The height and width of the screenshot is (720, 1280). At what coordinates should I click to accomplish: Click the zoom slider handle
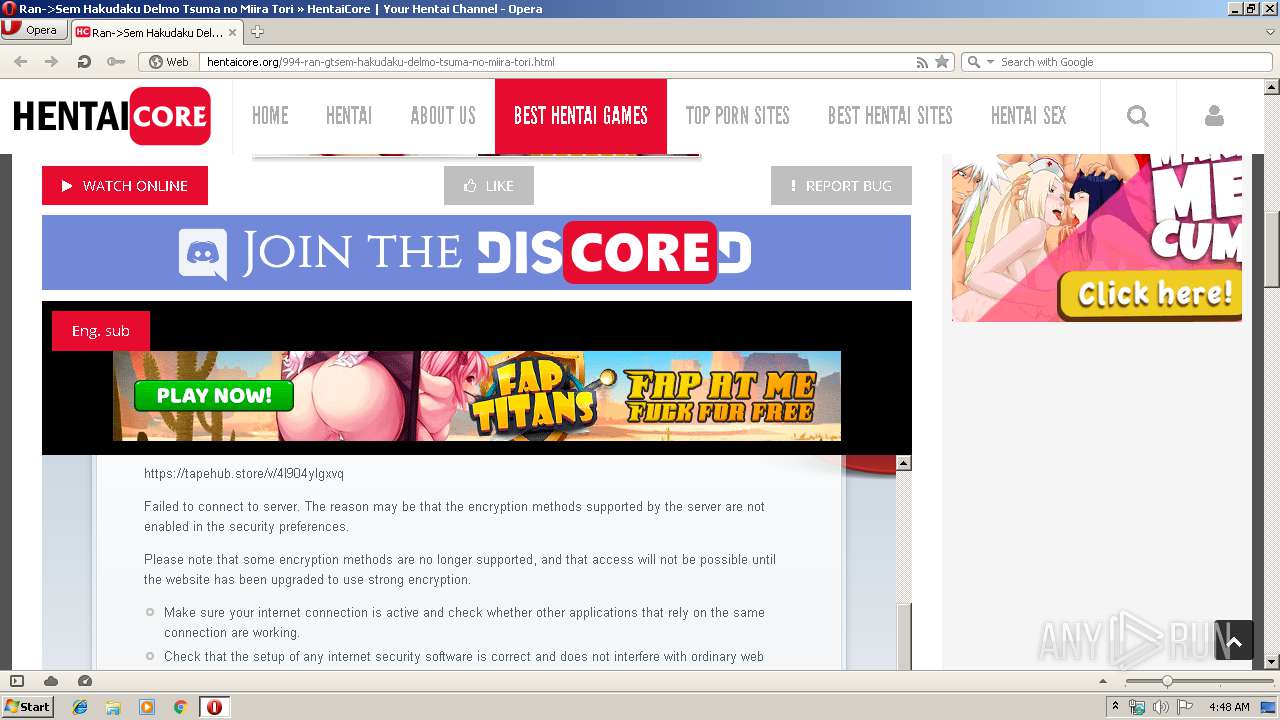1167,681
